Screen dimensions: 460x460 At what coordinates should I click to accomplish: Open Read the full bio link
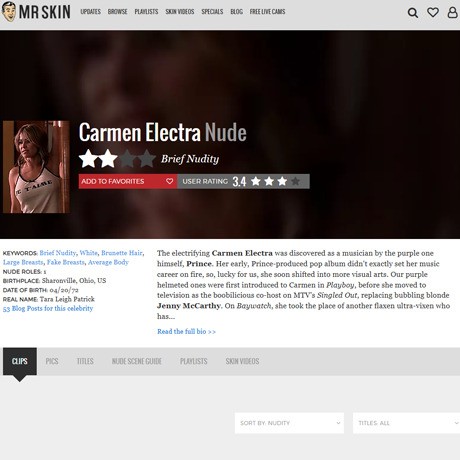coord(186,331)
